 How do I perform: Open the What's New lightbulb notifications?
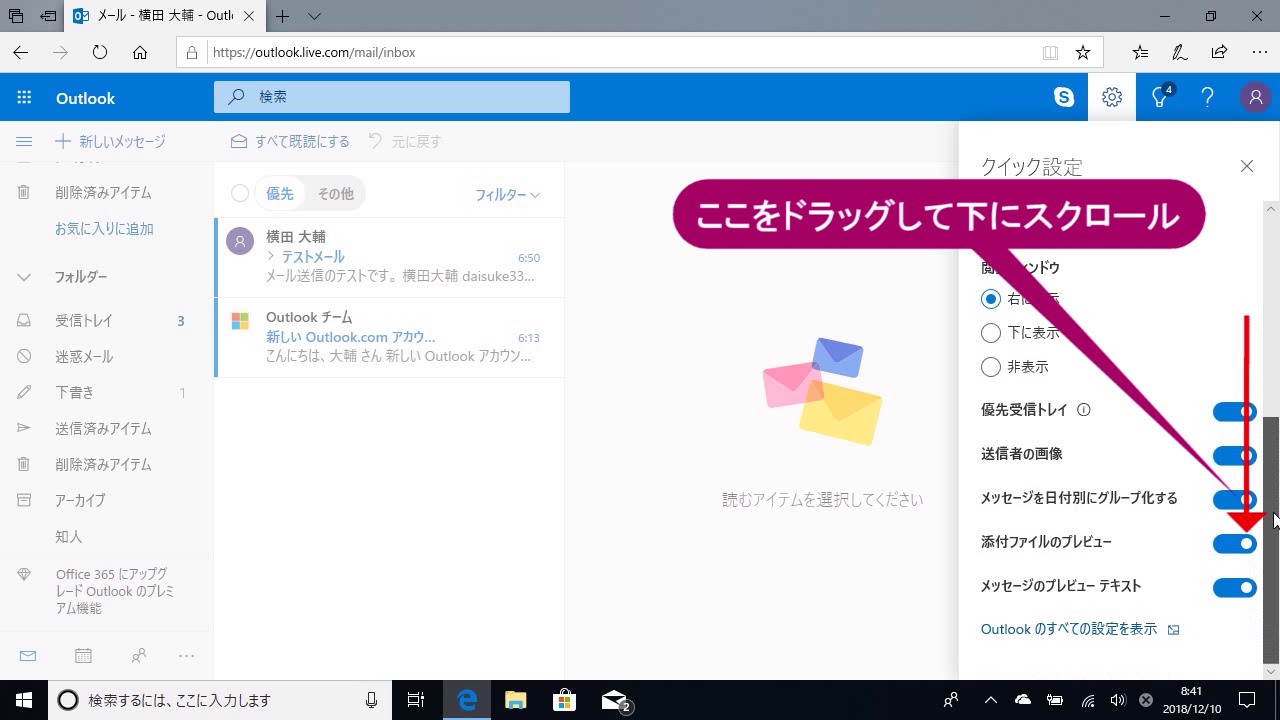[1160, 97]
